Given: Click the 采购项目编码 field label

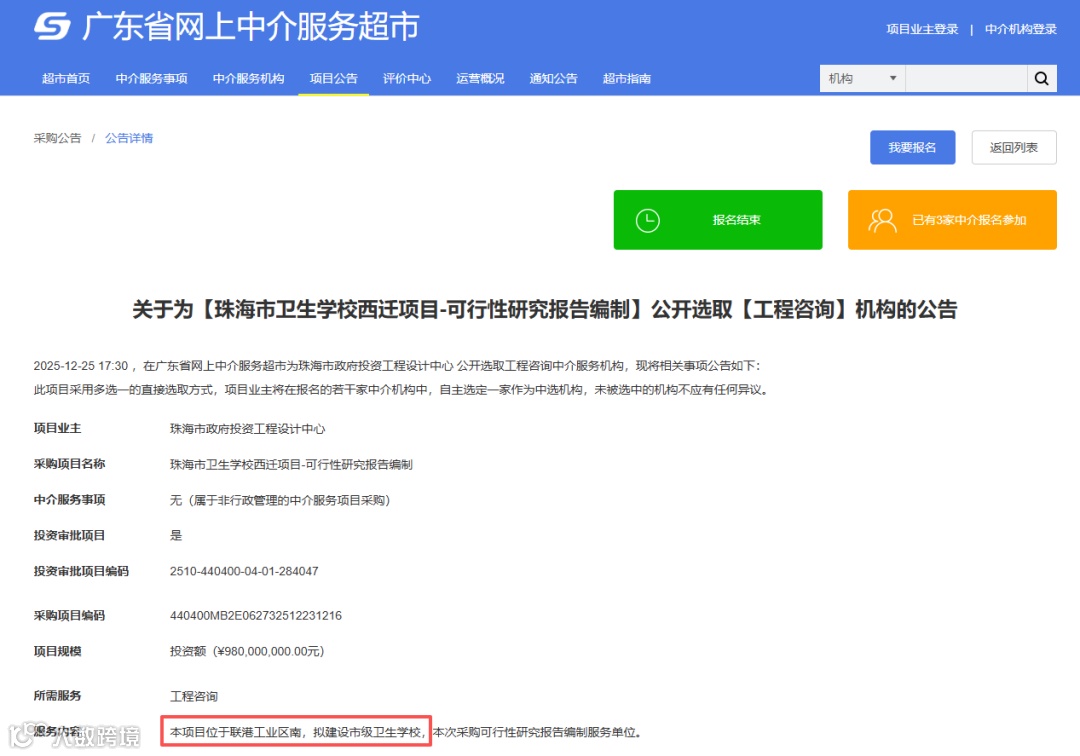Looking at the screenshot, I should pos(69,616).
